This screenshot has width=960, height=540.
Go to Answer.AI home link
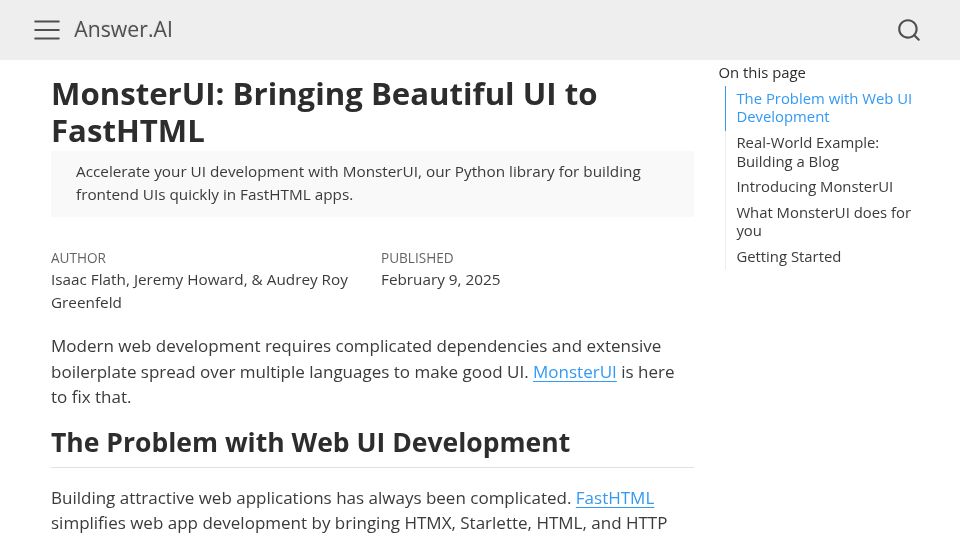(x=123, y=29)
